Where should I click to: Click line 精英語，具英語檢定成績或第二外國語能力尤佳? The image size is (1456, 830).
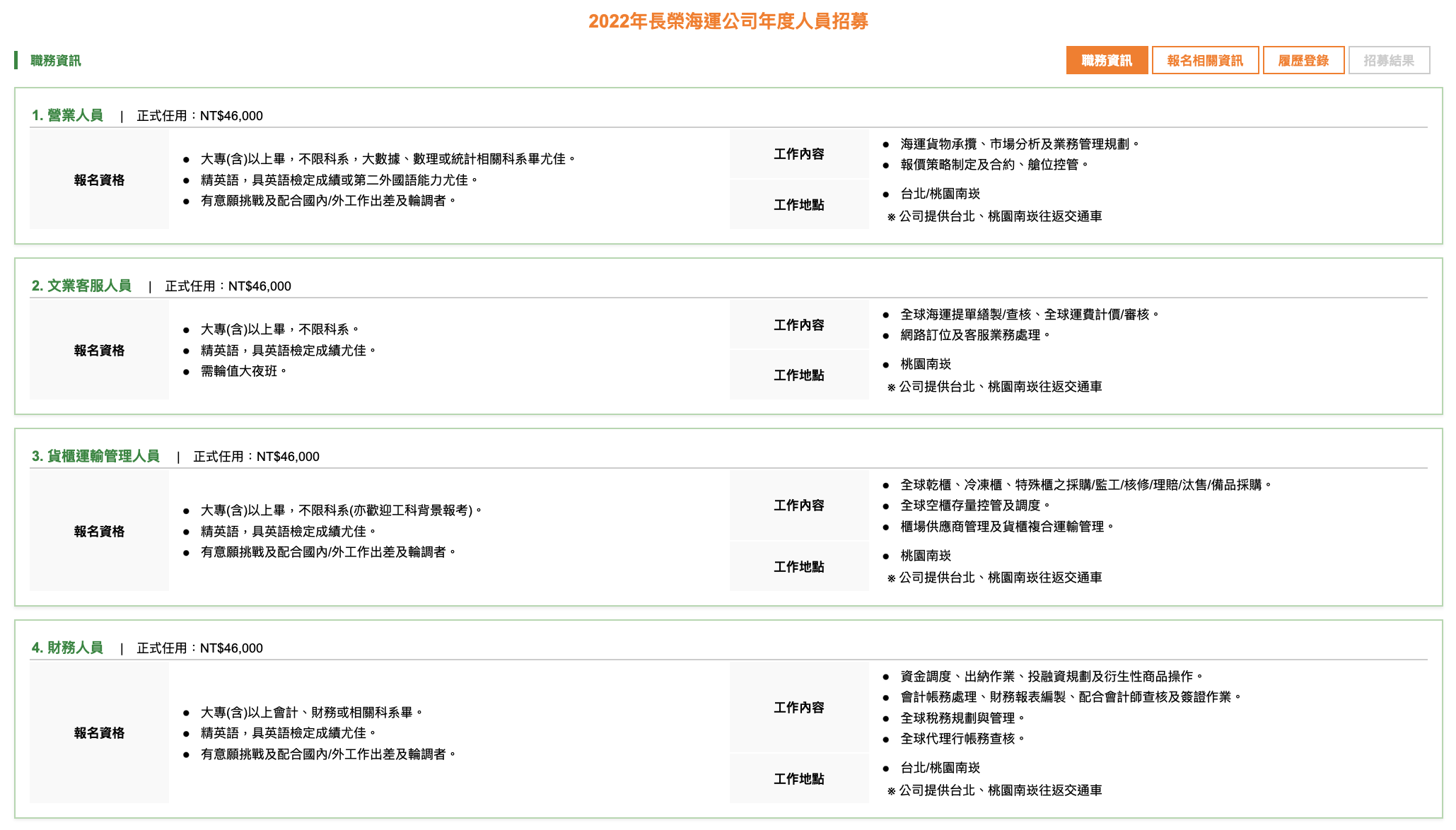click(339, 180)
